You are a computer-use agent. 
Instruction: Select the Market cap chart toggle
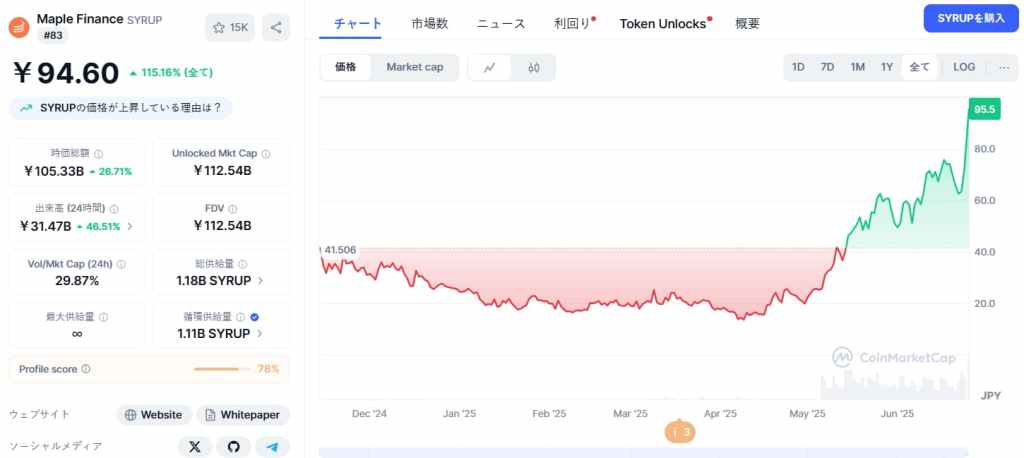(415, 67)
